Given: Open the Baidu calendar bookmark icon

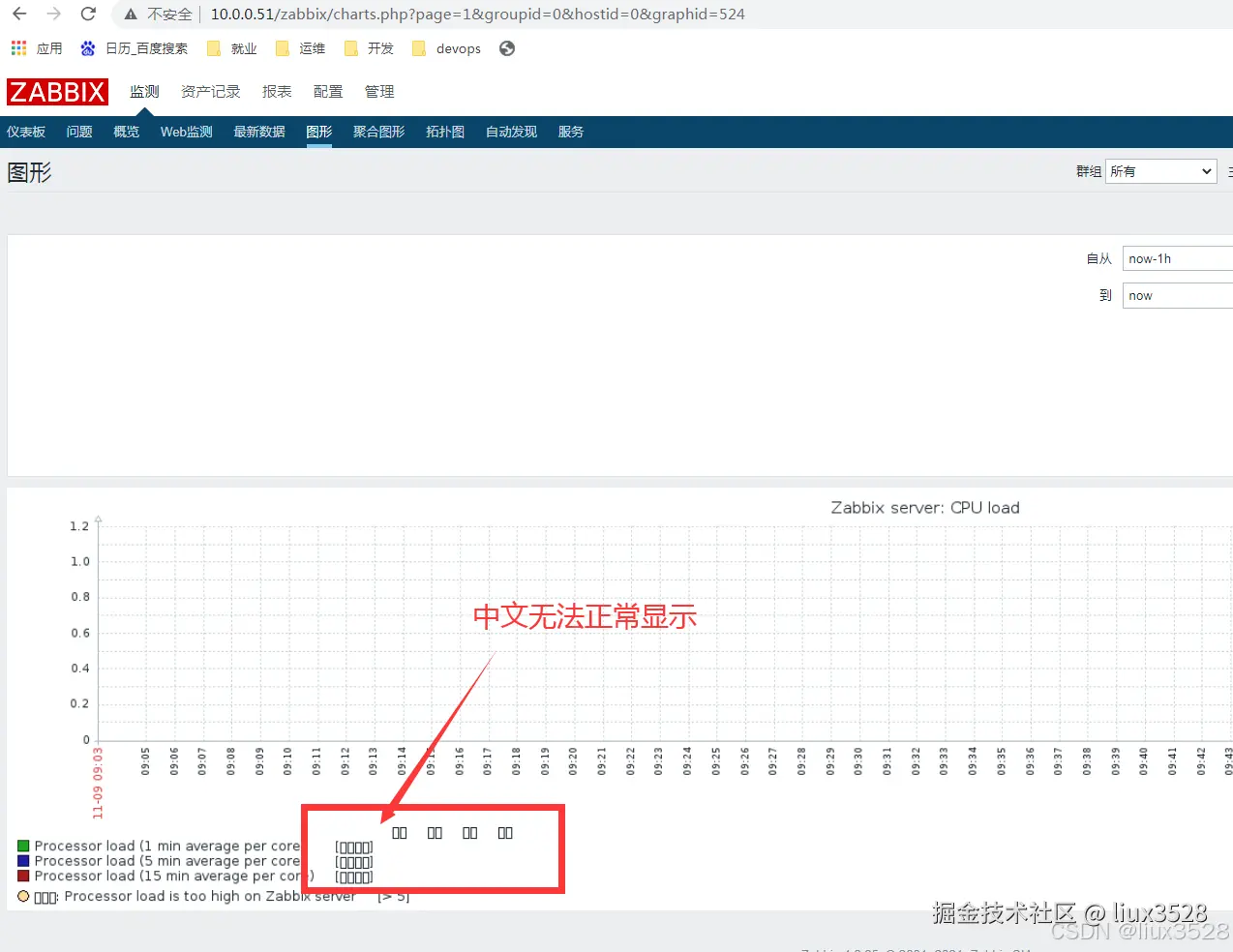Looking at the screenshot, I should [88, 48].
